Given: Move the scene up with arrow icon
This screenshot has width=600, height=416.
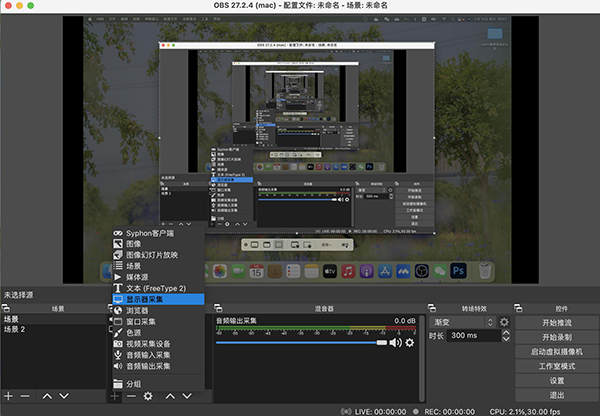Looking at the screenshot, I should (46, 396).
